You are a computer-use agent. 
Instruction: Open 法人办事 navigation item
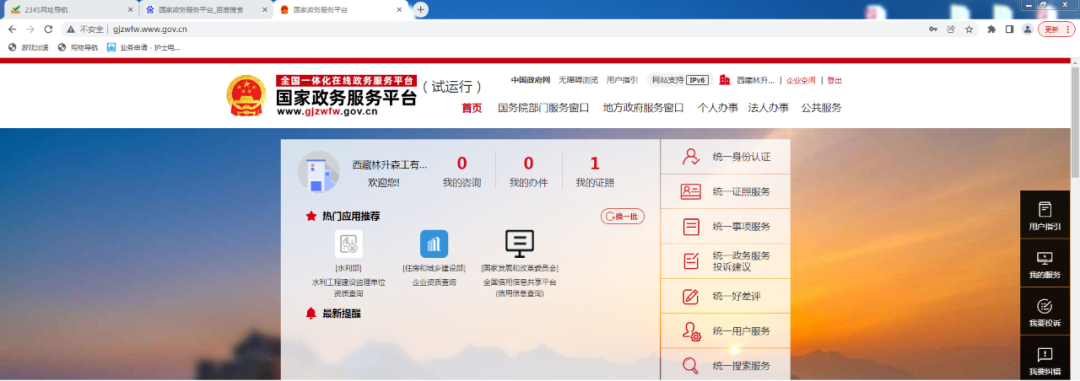click(769, 107)
